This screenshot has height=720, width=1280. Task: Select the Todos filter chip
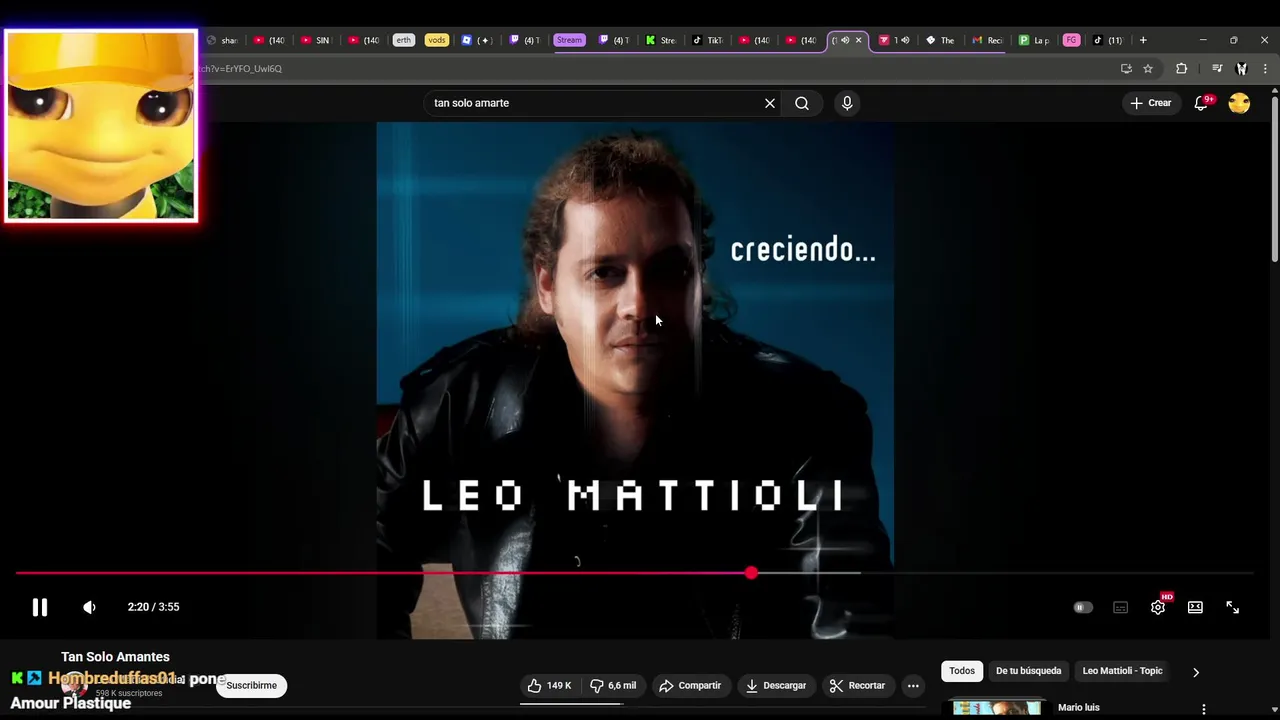click(x=962, y=671)
